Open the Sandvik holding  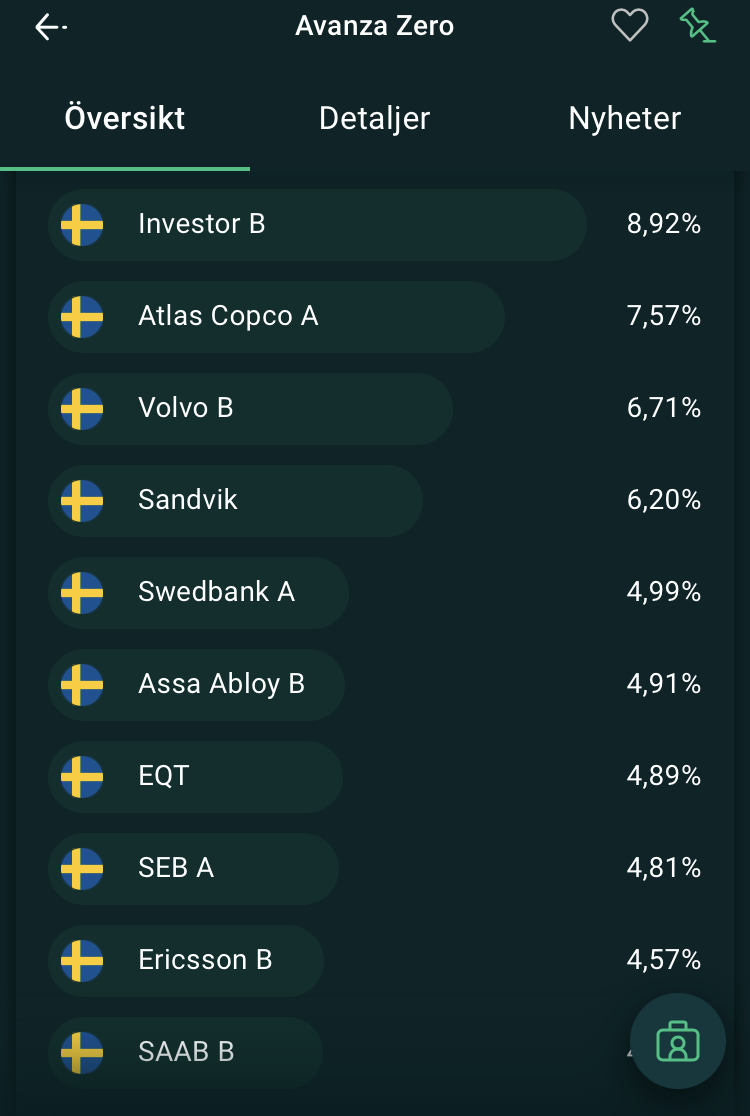click(x=188, y=501)
